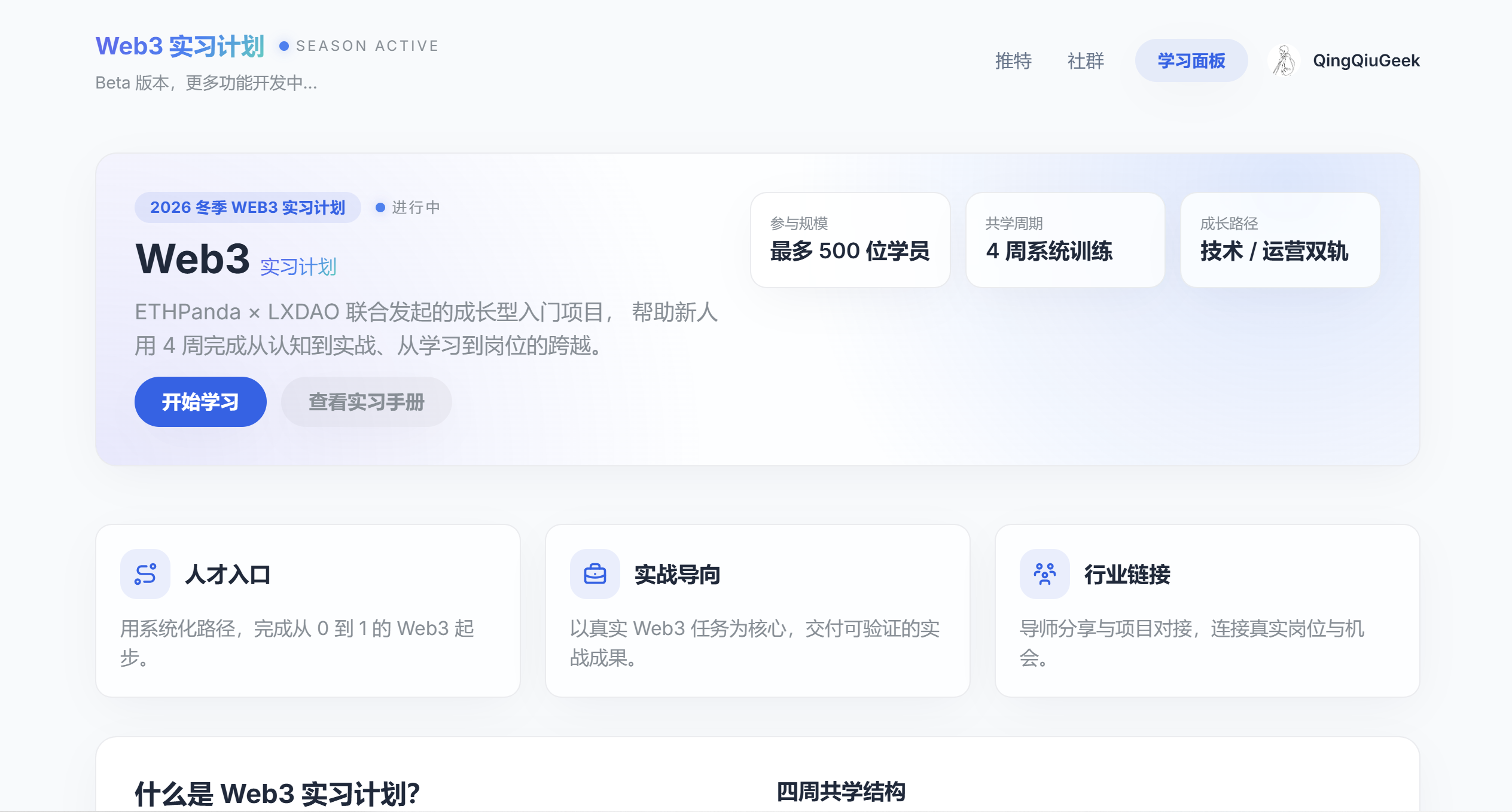1512x812 pixels.
Task: Click the QingQiuGeek avatar image
Action: pos(1284,61)
